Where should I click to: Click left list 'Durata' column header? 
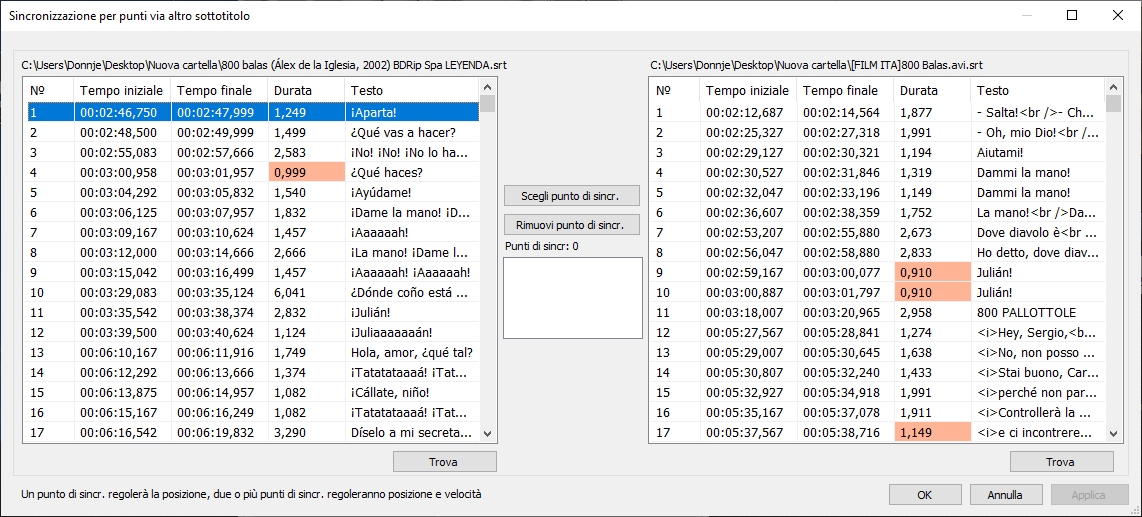point(306,90)
